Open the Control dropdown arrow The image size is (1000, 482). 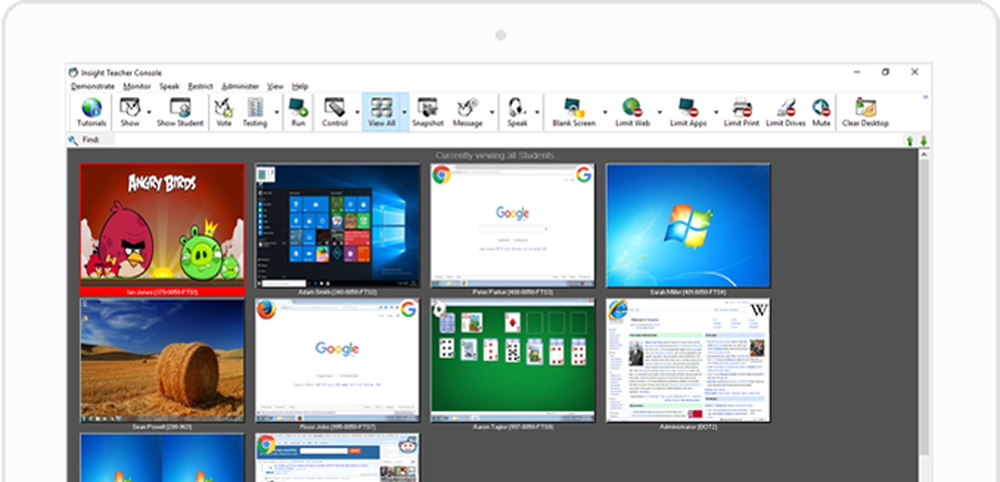point(357,112)
